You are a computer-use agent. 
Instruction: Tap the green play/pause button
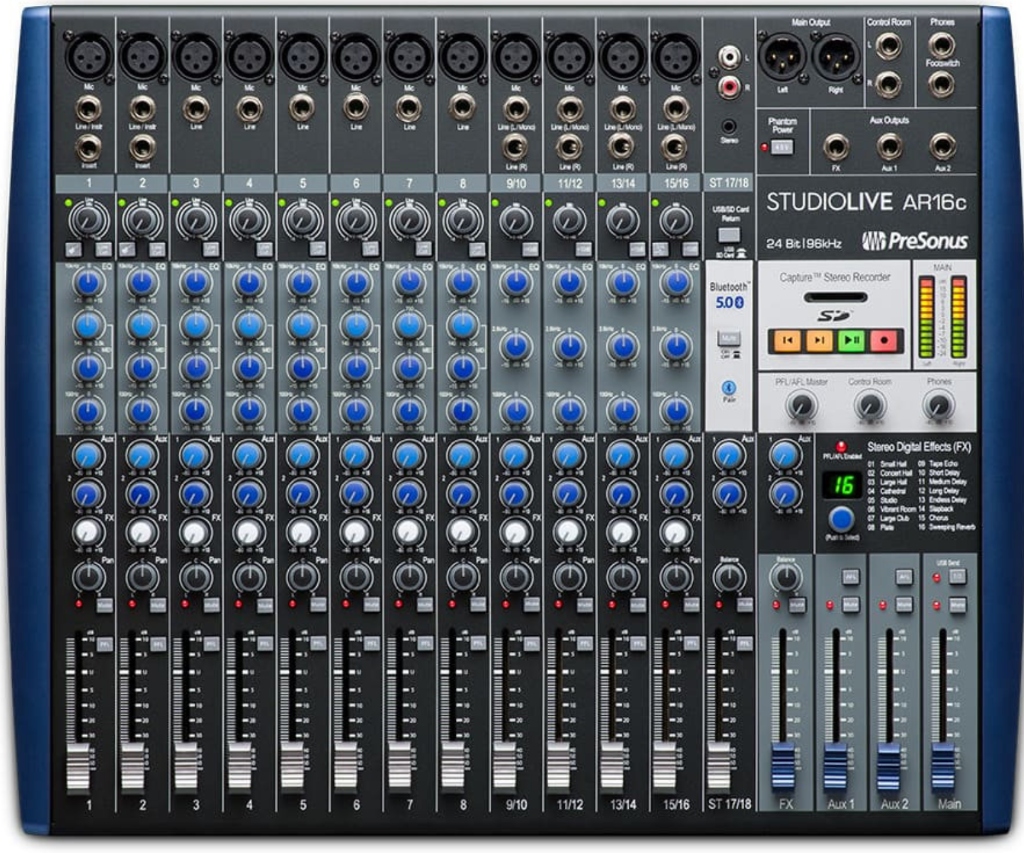852,340
